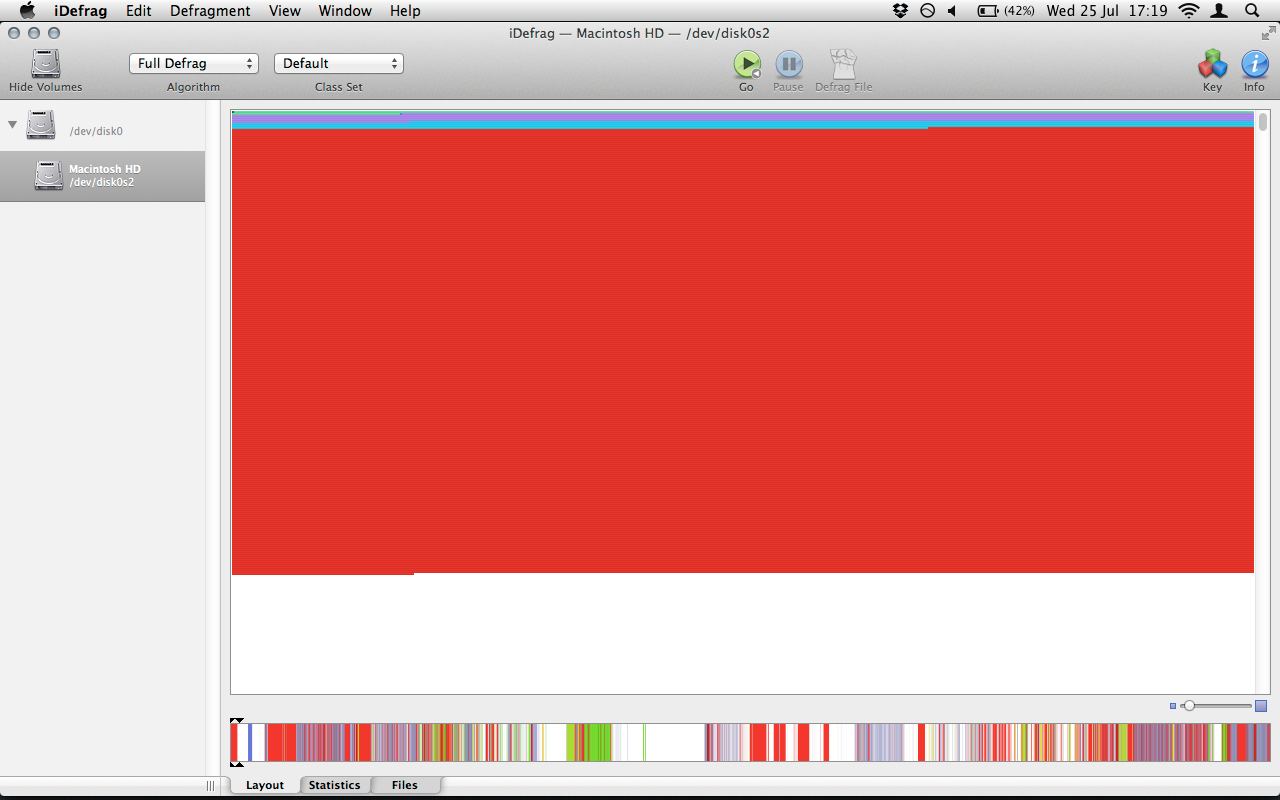Open the iDefrag application menu
1280x800 pixels.
pos(83,11)
